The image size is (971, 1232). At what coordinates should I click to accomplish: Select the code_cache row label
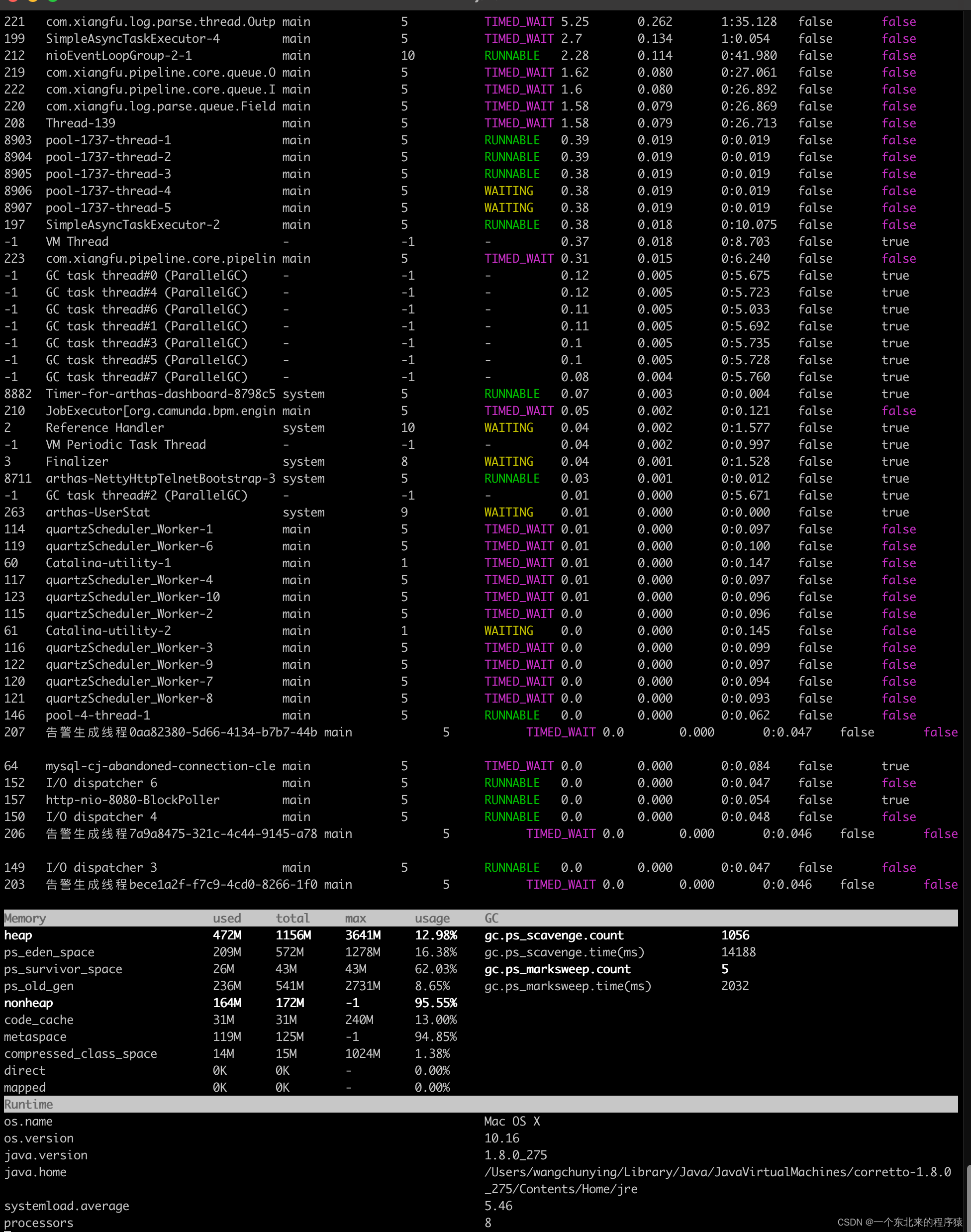[x=39, y=1020]
